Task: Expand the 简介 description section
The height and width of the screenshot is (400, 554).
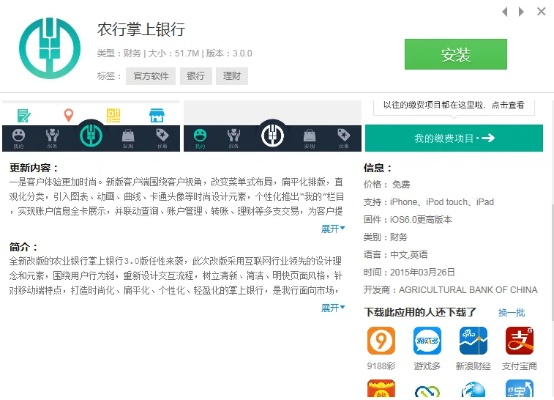Action: [333, 308]
